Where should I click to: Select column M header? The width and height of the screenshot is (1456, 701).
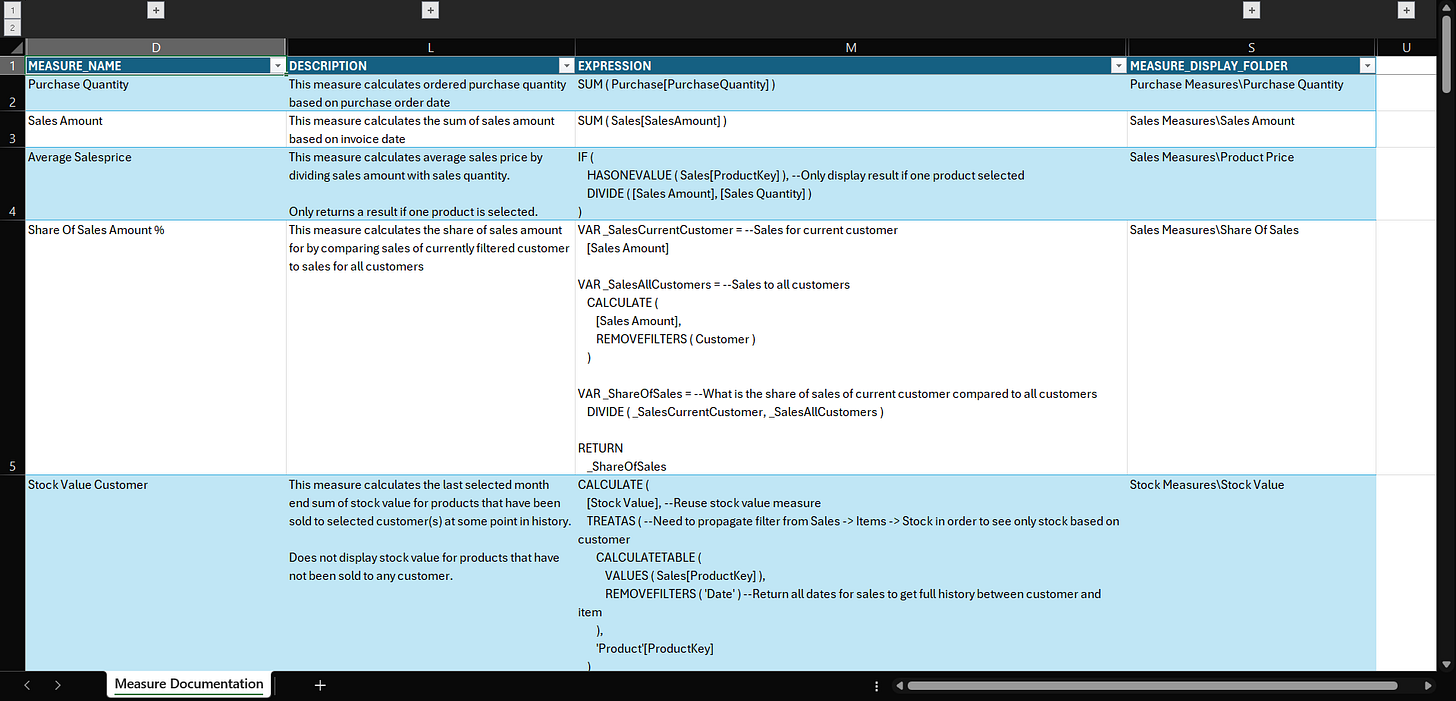[852, 47]
